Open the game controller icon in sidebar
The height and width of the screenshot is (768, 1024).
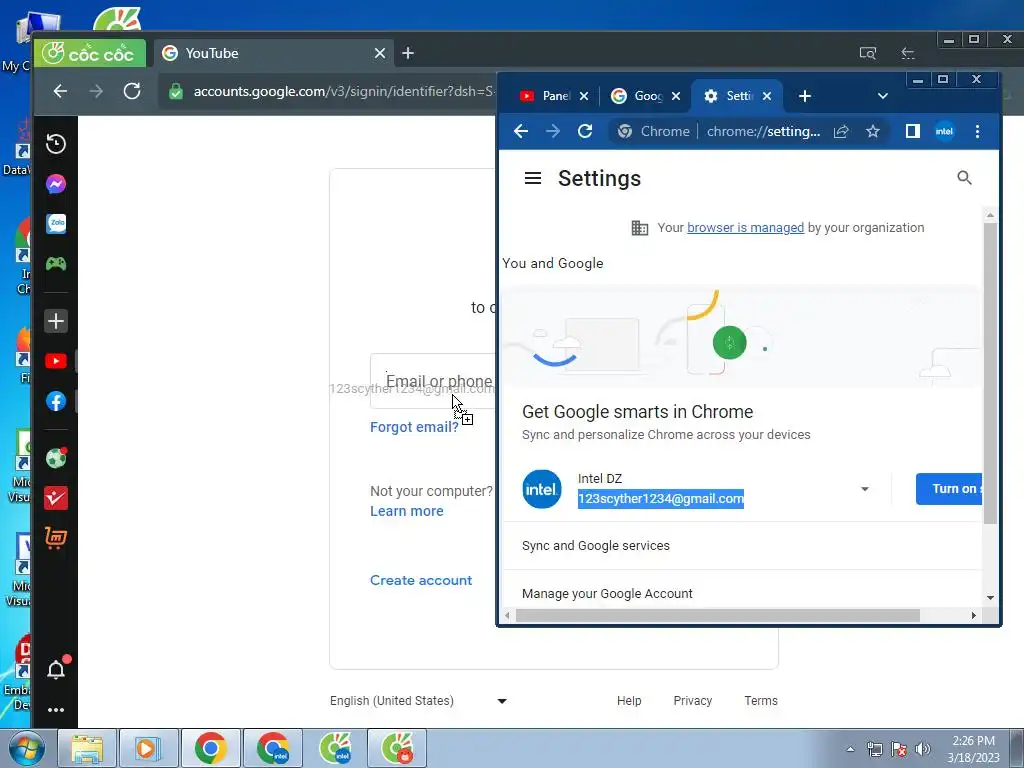point(56,264)
